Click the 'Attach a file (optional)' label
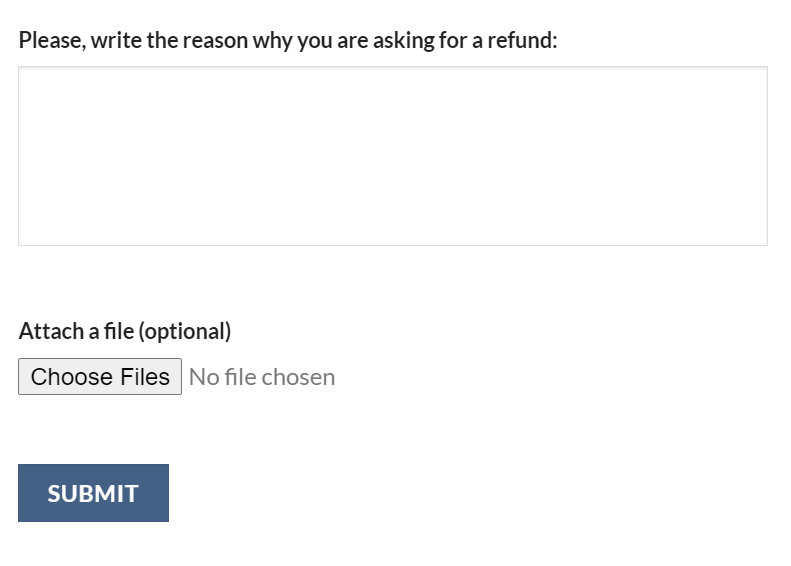Image resolution: width=791 pixels, height=566 pixels. tap(125, 331)
